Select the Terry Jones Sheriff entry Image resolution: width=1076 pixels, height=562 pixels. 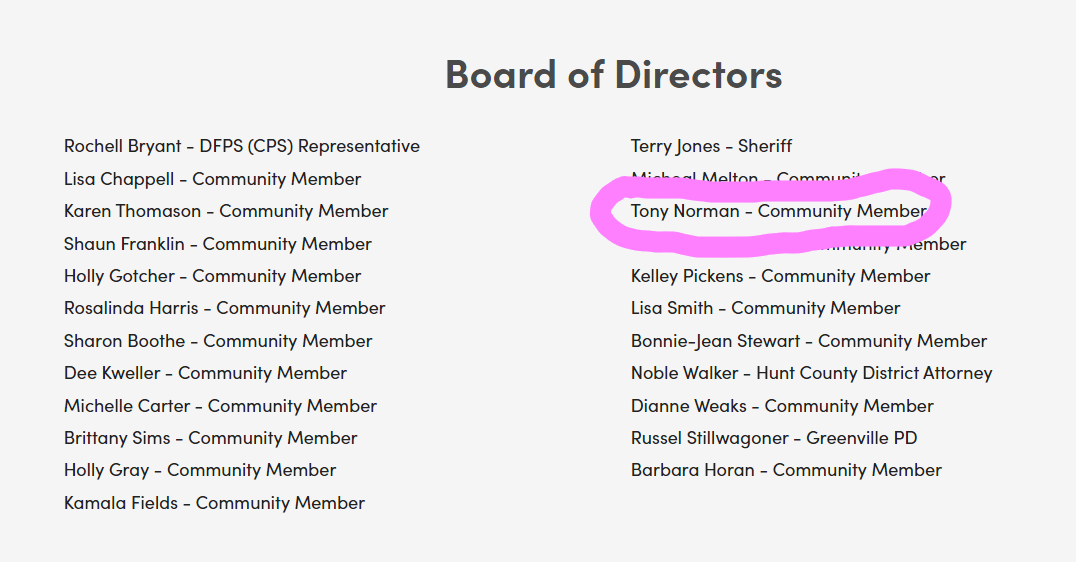711,146
